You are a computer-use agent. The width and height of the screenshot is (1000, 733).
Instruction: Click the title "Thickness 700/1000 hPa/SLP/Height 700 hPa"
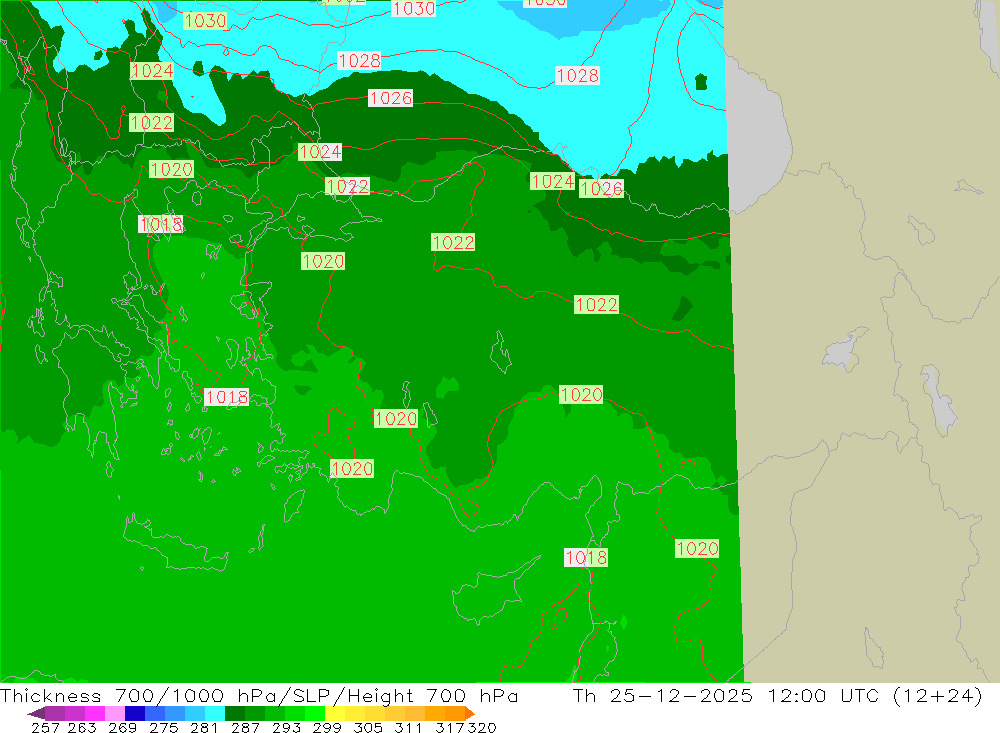258,696
